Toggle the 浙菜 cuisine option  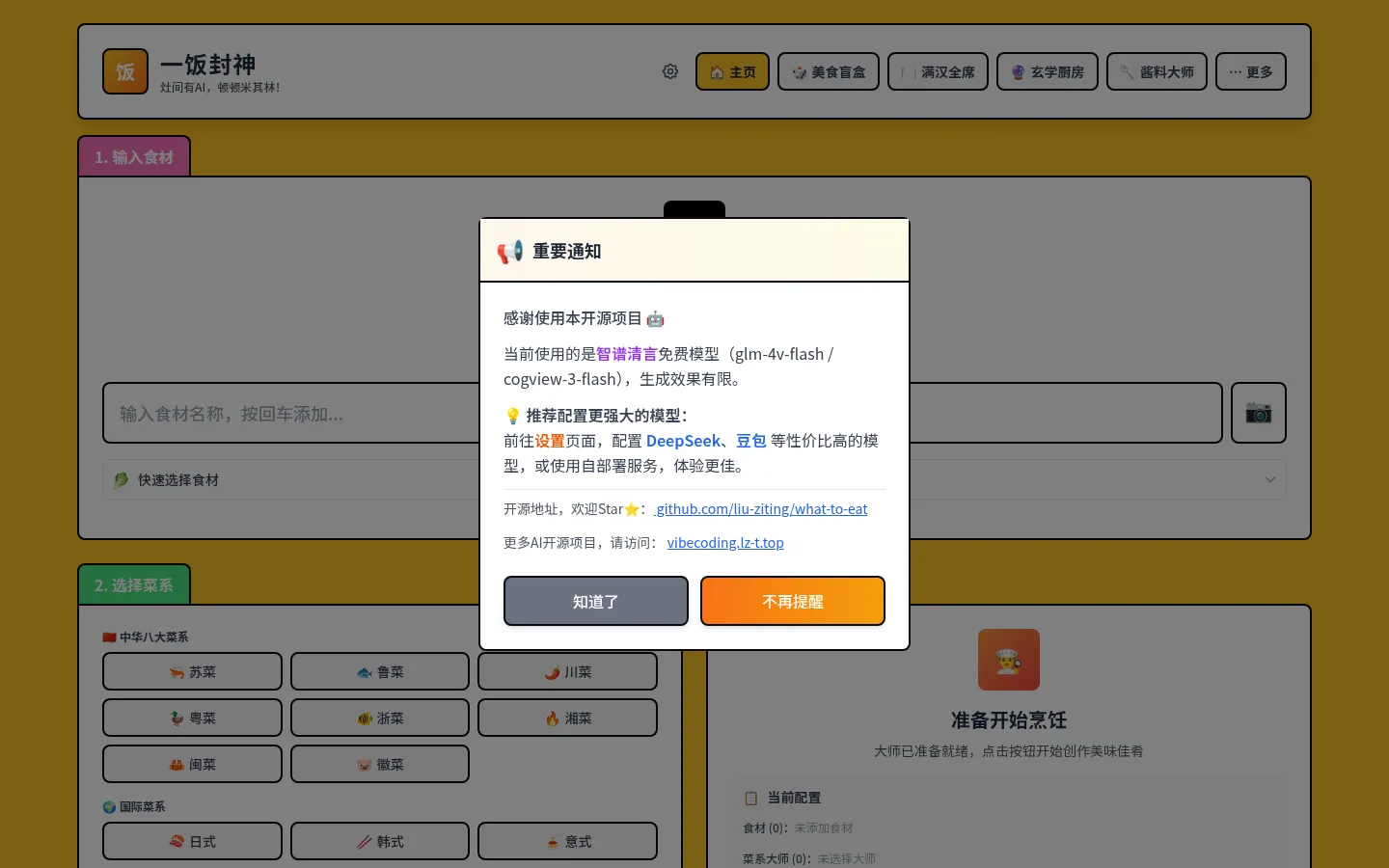coord(380,718)
